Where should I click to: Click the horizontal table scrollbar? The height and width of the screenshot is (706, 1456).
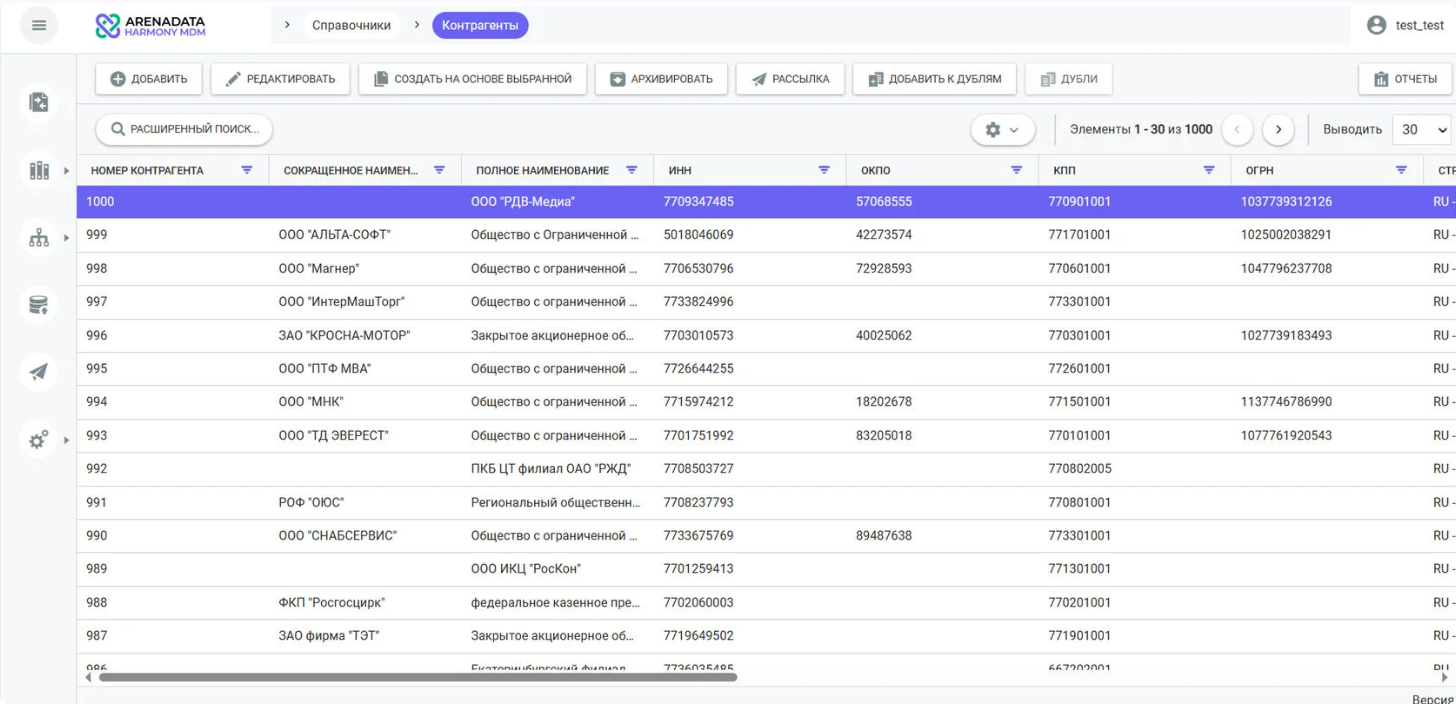(x=417, y=677)
